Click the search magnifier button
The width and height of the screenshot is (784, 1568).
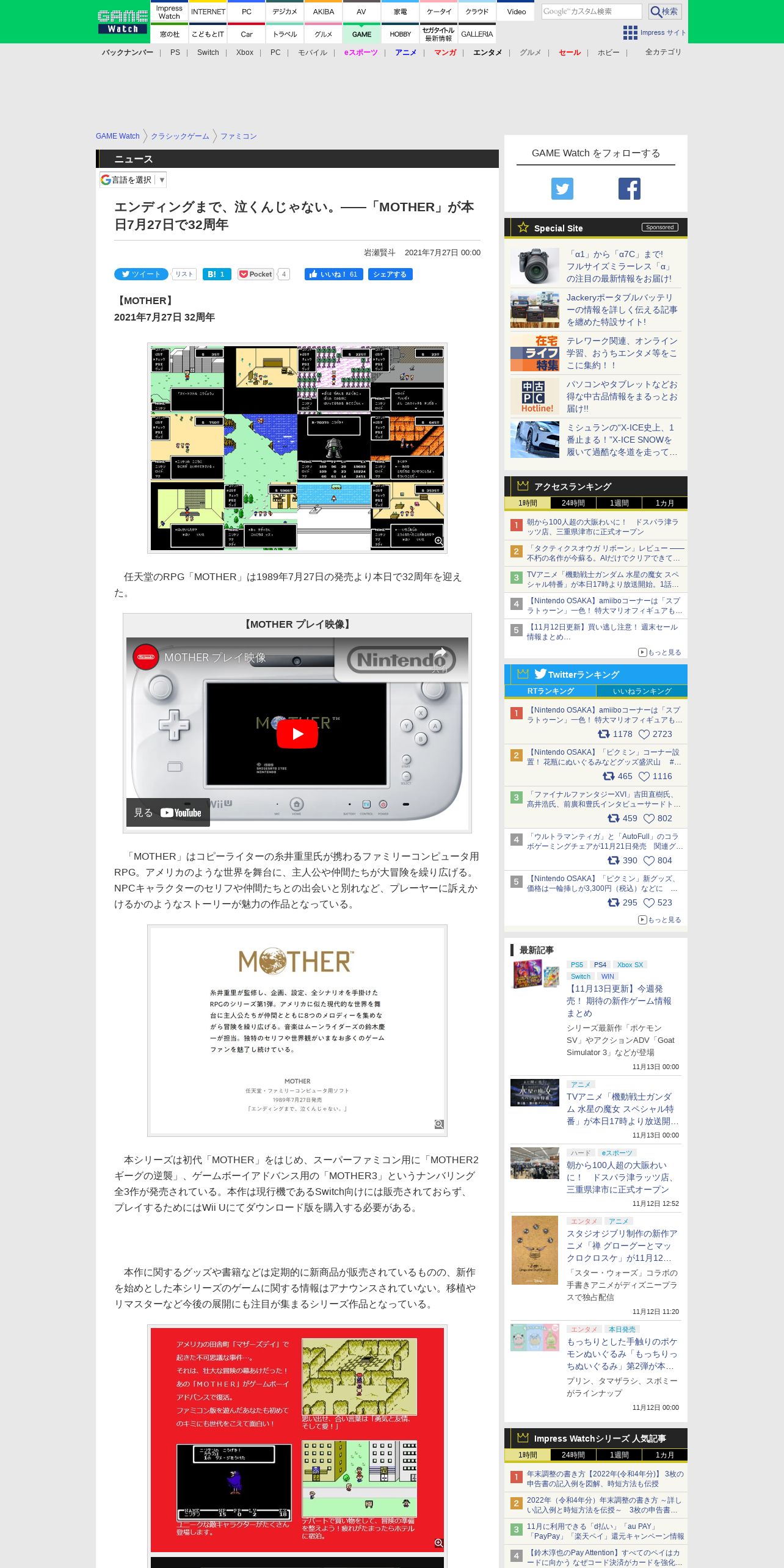tap(665, 12)
